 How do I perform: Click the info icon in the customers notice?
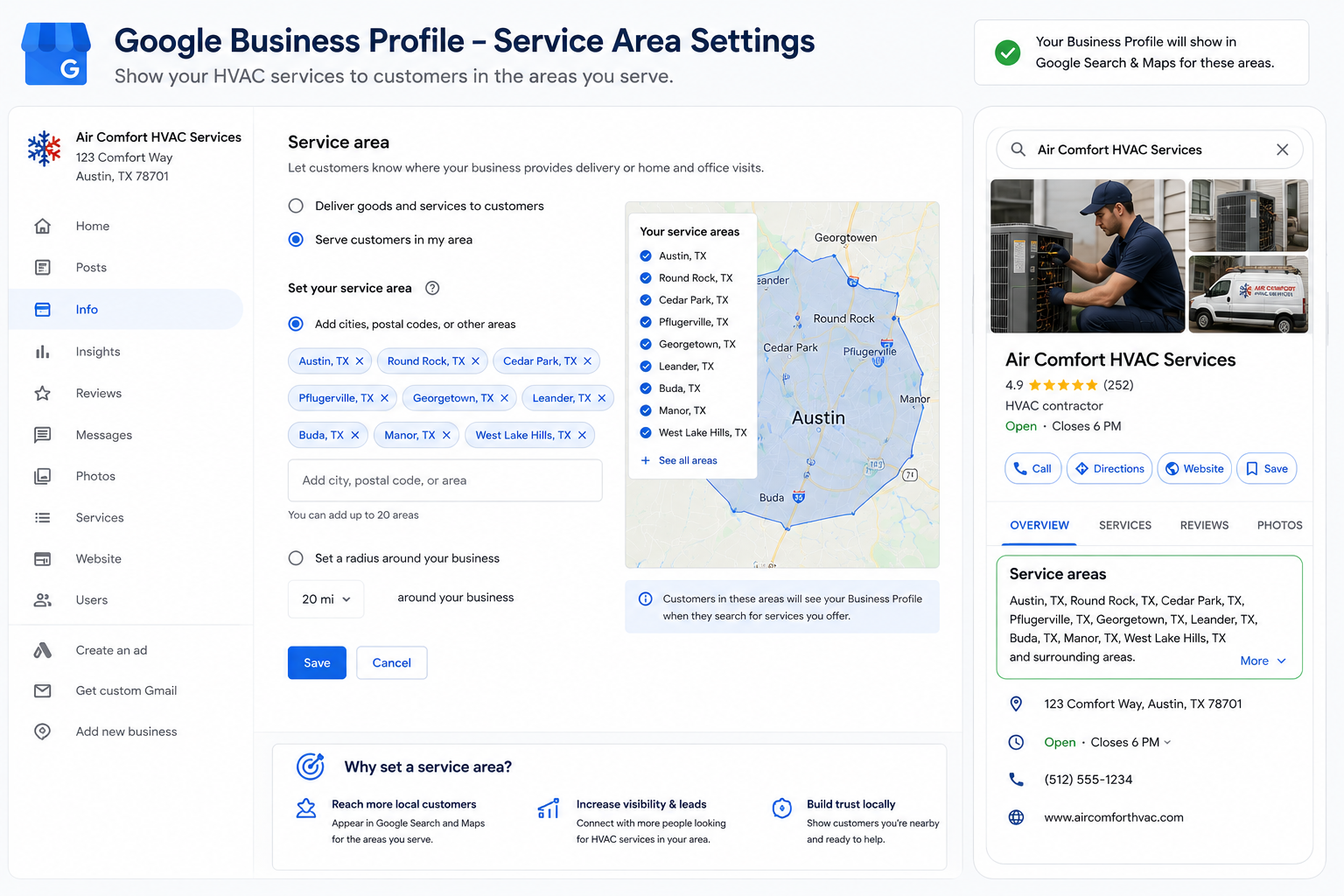coord(645,598)
